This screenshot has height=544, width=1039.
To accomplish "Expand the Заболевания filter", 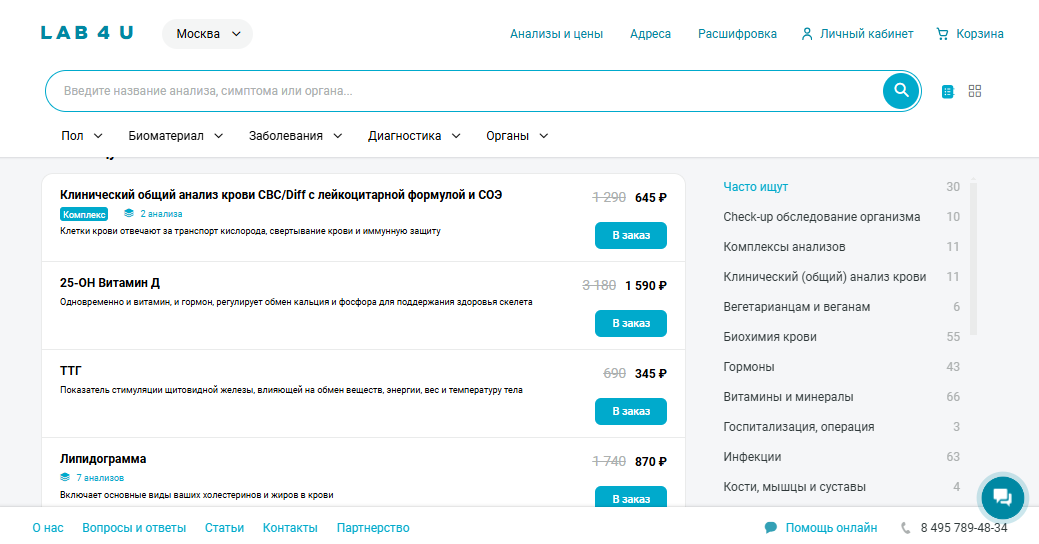I will [296, 136].
